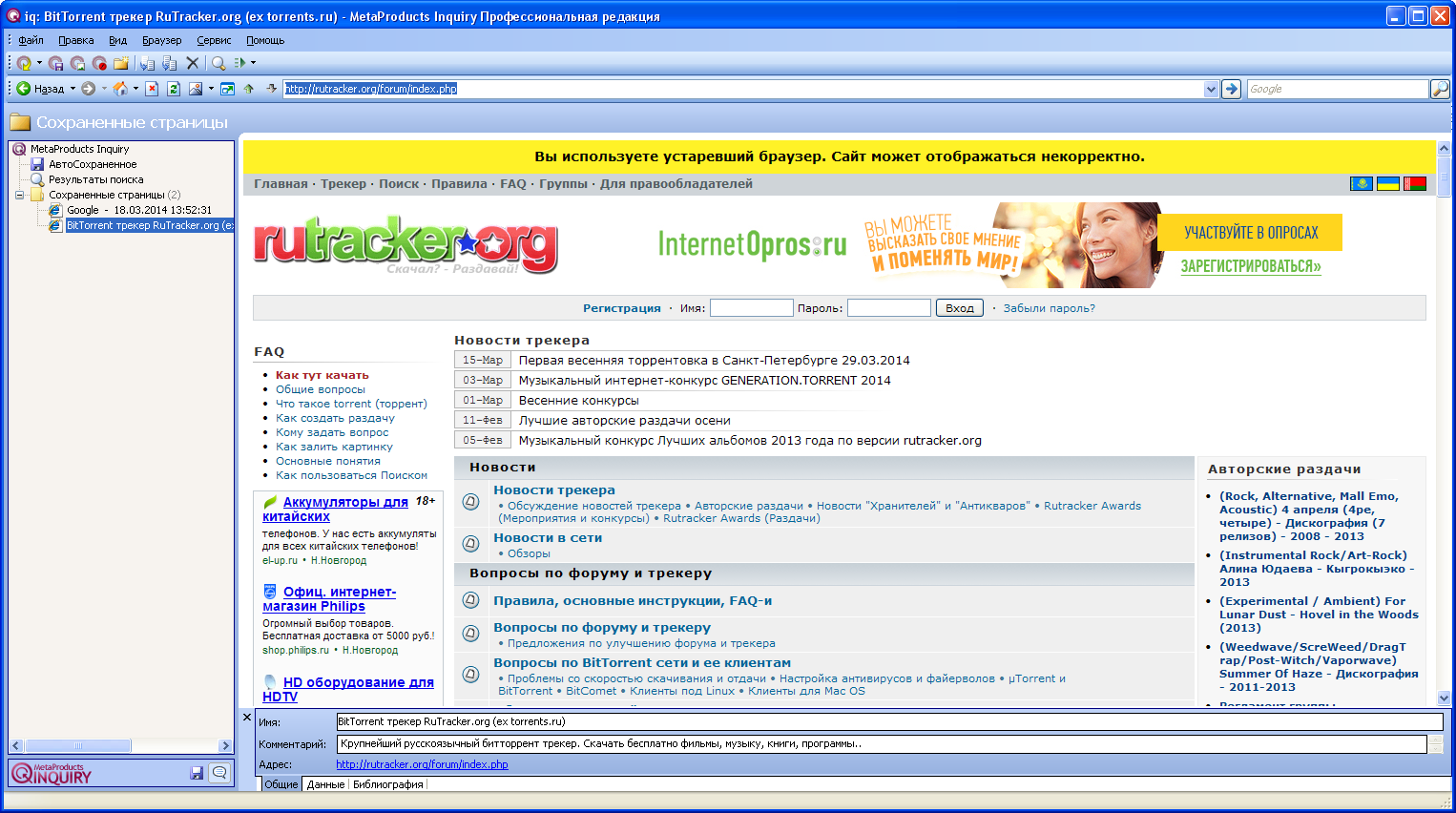The height and width of the screenshot is (813, 1456).
Task: Collapse the Сохраненные страницы tree node
Action: point(19,195)
